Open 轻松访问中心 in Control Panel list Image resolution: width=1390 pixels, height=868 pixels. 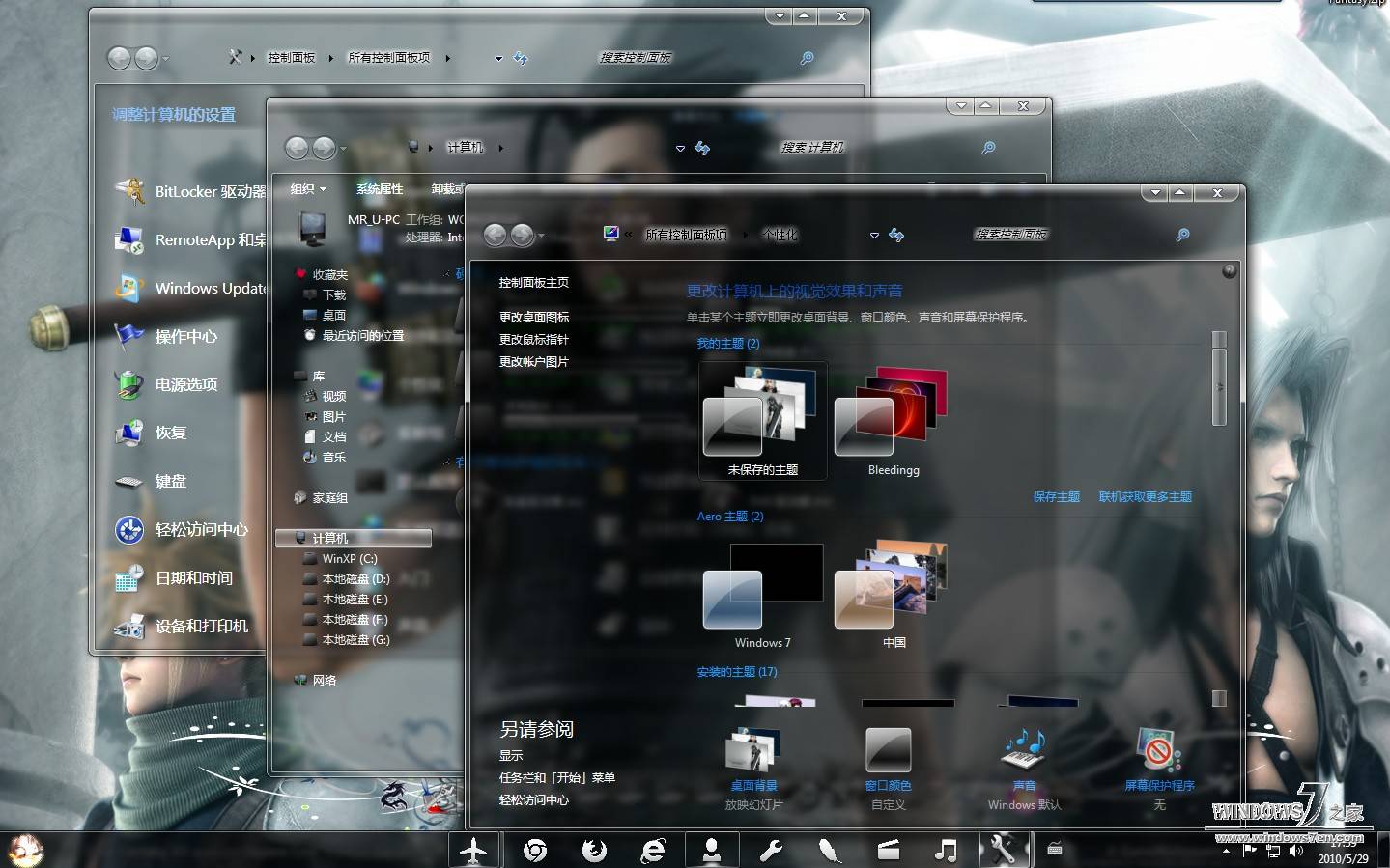[x=181, y=529]
